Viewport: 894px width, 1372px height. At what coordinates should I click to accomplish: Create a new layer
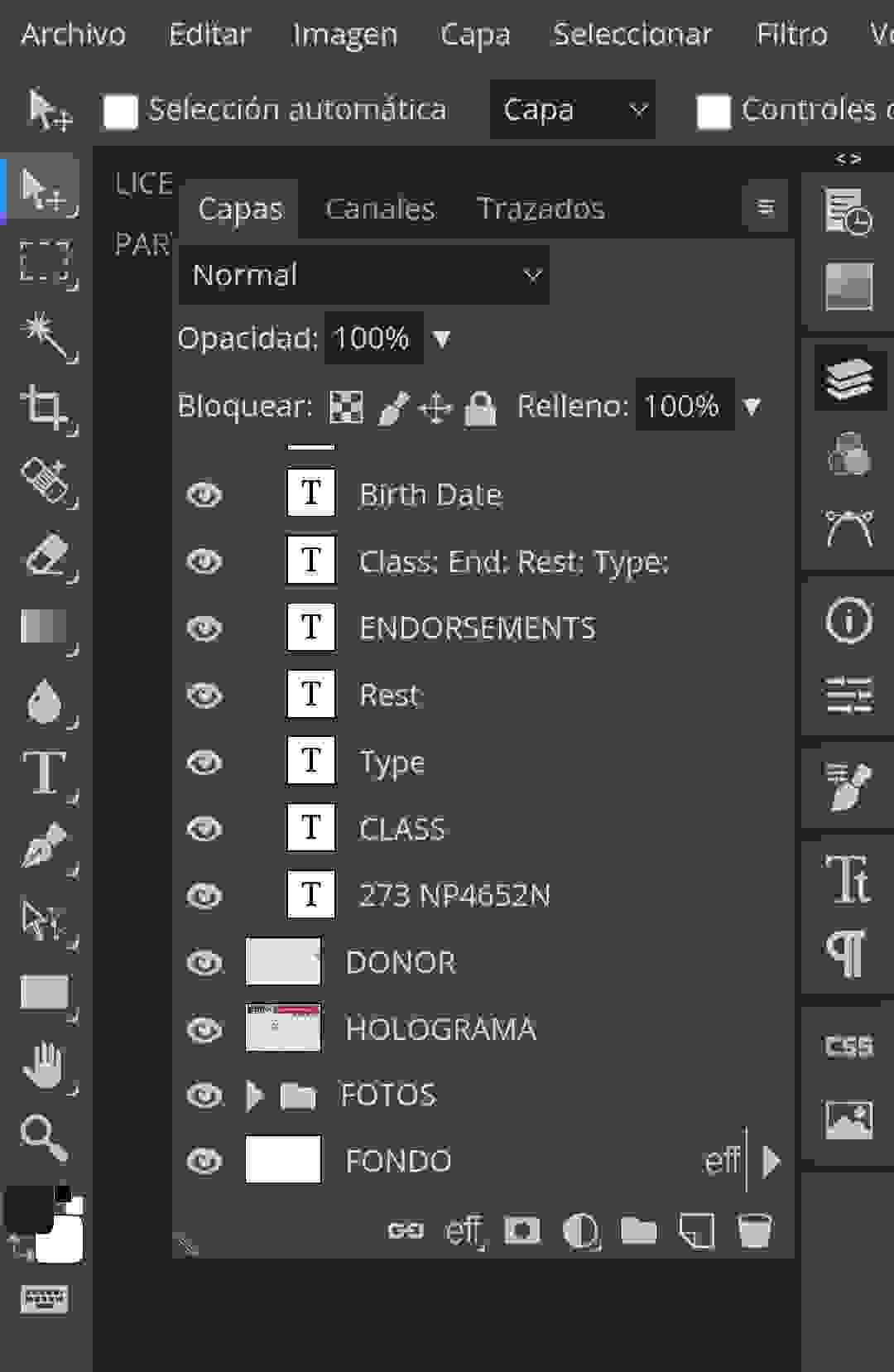tap(697, 1230)
